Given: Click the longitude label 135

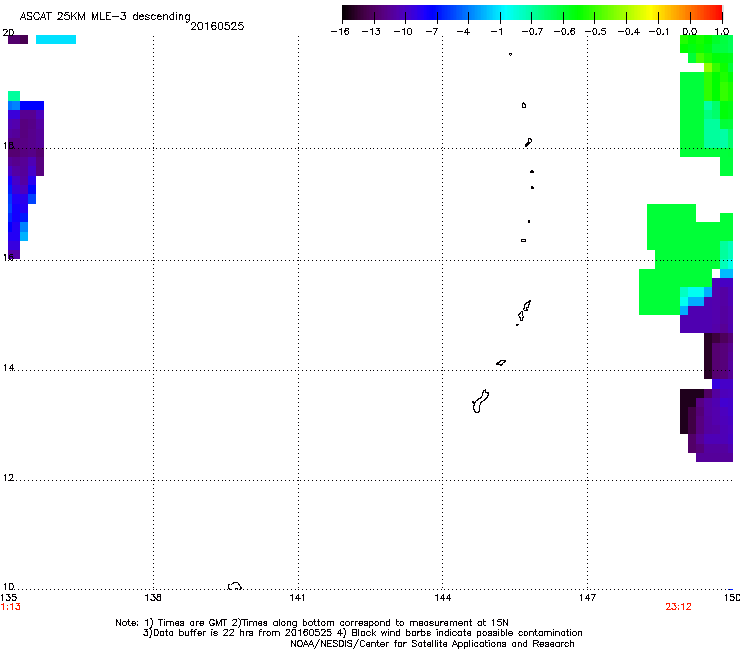Looking at the screenshot, I should 8,598.
